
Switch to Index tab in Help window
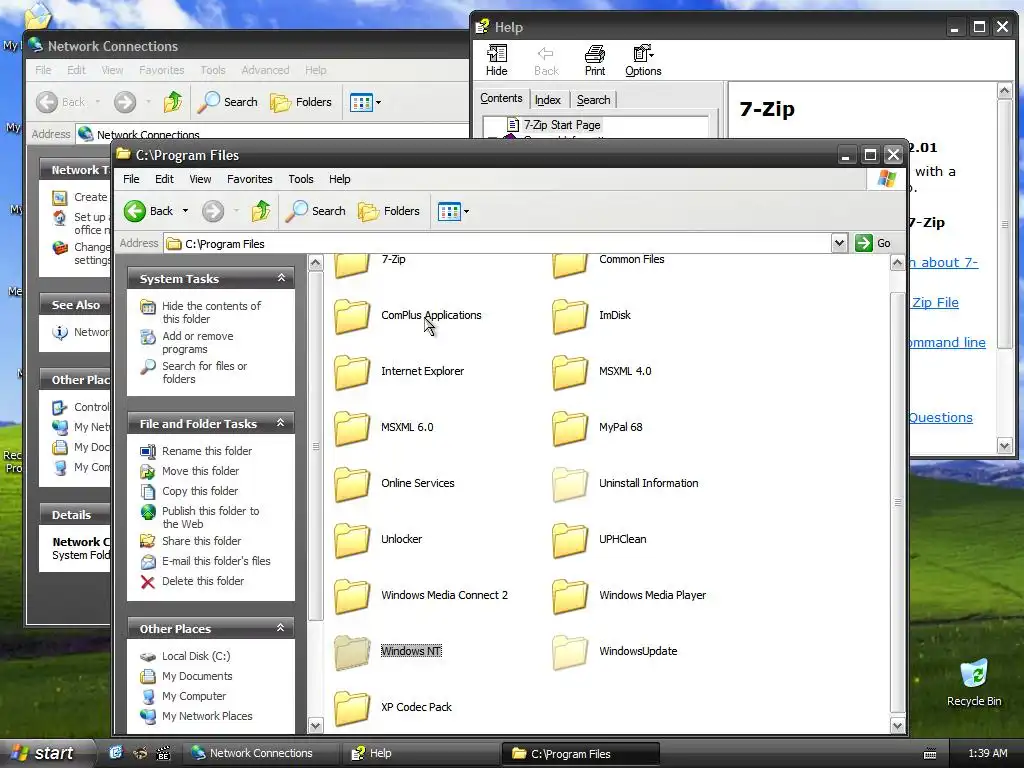click(x=548, y=100)
